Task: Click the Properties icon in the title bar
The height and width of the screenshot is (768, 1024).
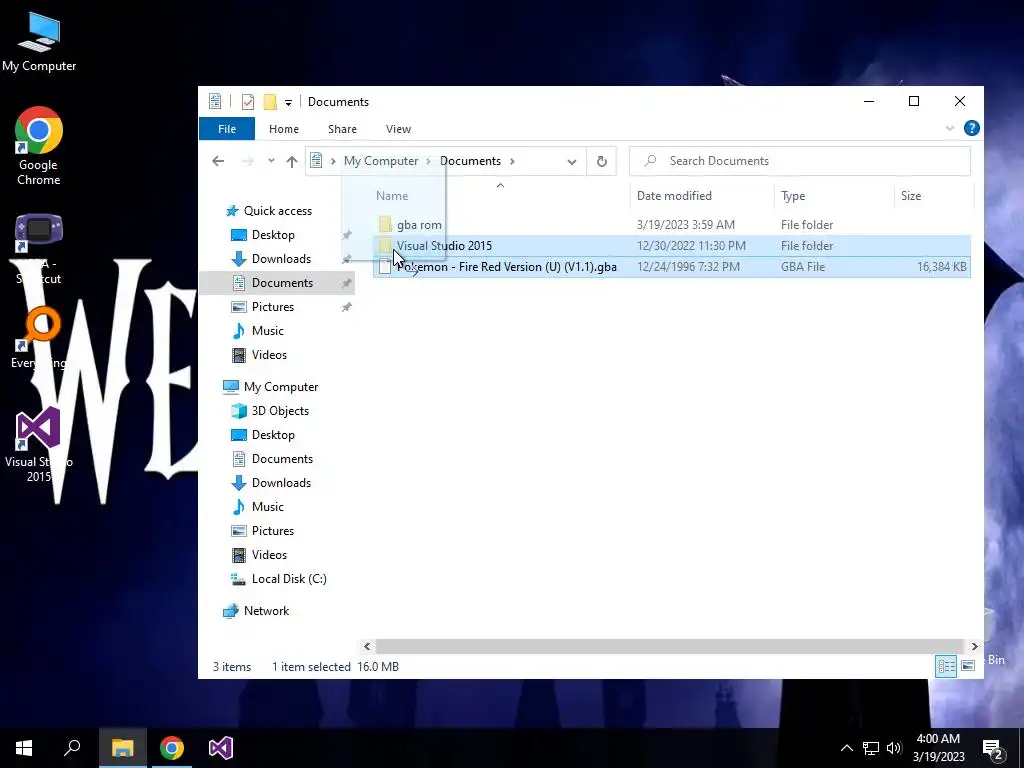Action: tap(248, 102)
